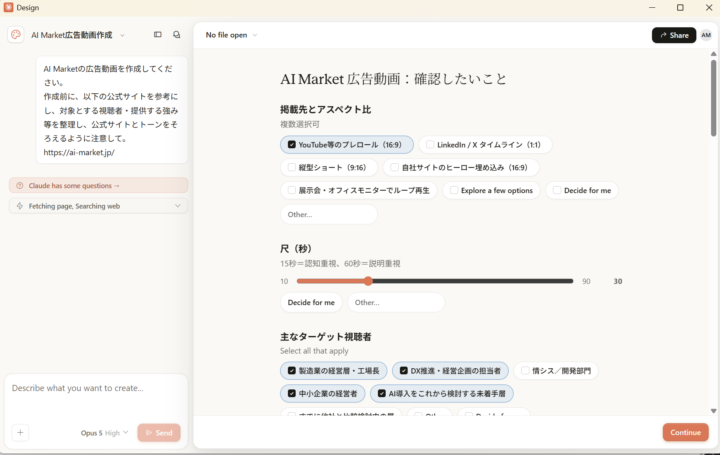Uncheck DX推進・経営企画の担当者 option
This screenshot has height=455, width=720.
(x=450, y=371)
